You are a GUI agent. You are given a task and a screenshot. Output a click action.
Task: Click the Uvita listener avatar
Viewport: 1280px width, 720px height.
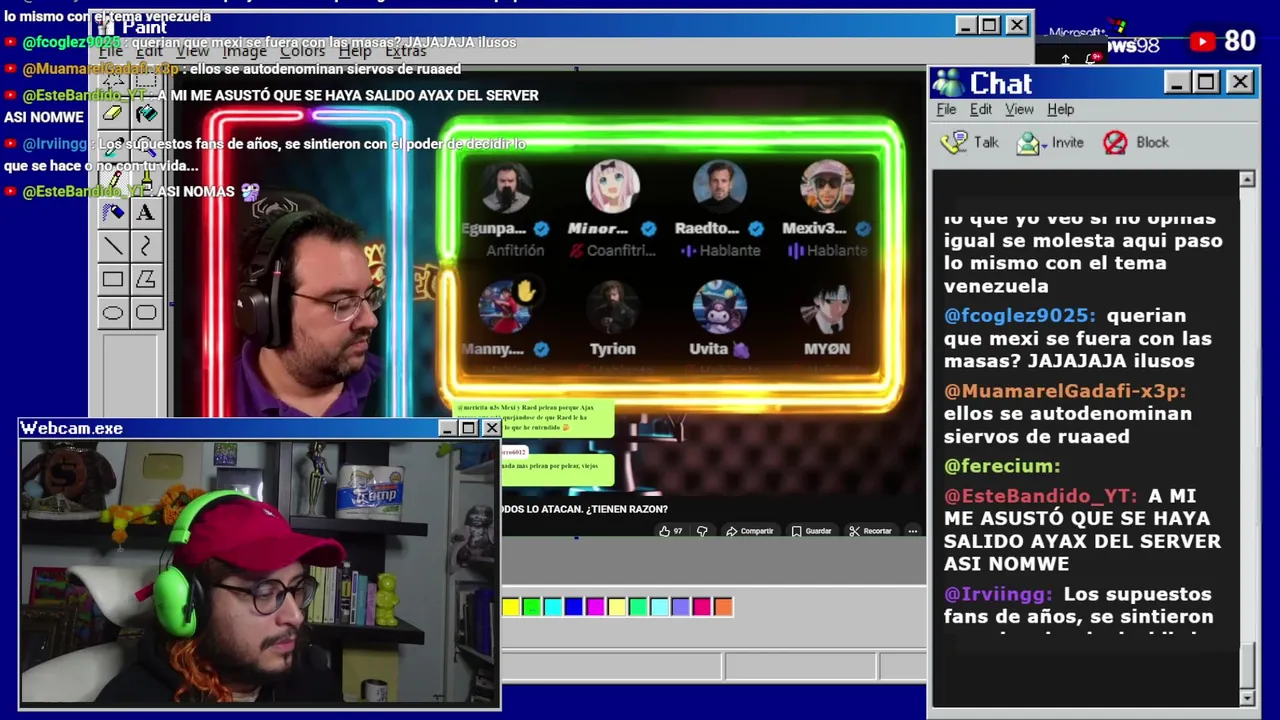point(719,308)
